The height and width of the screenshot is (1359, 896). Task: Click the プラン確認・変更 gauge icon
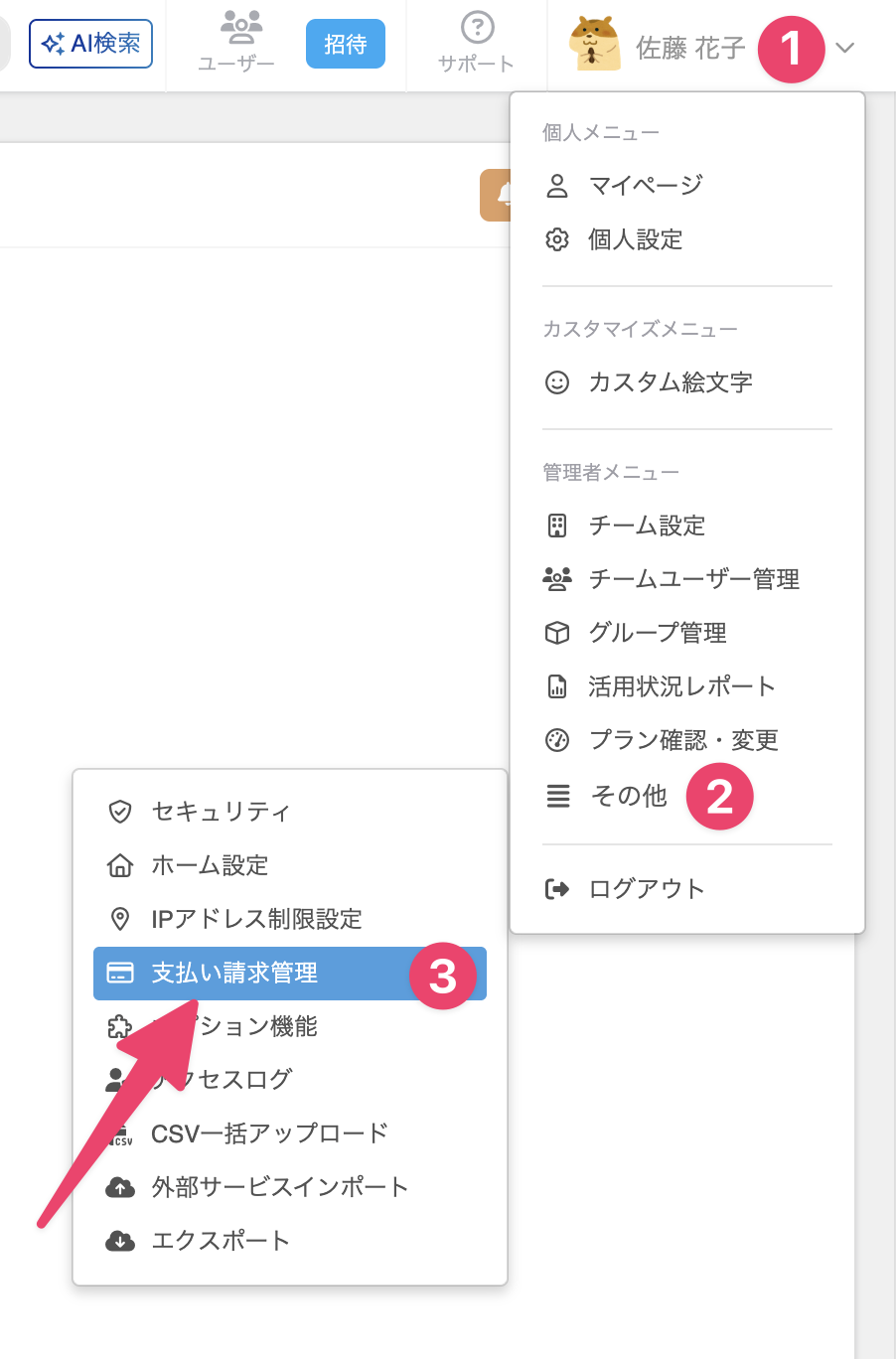tap(557, 740)
